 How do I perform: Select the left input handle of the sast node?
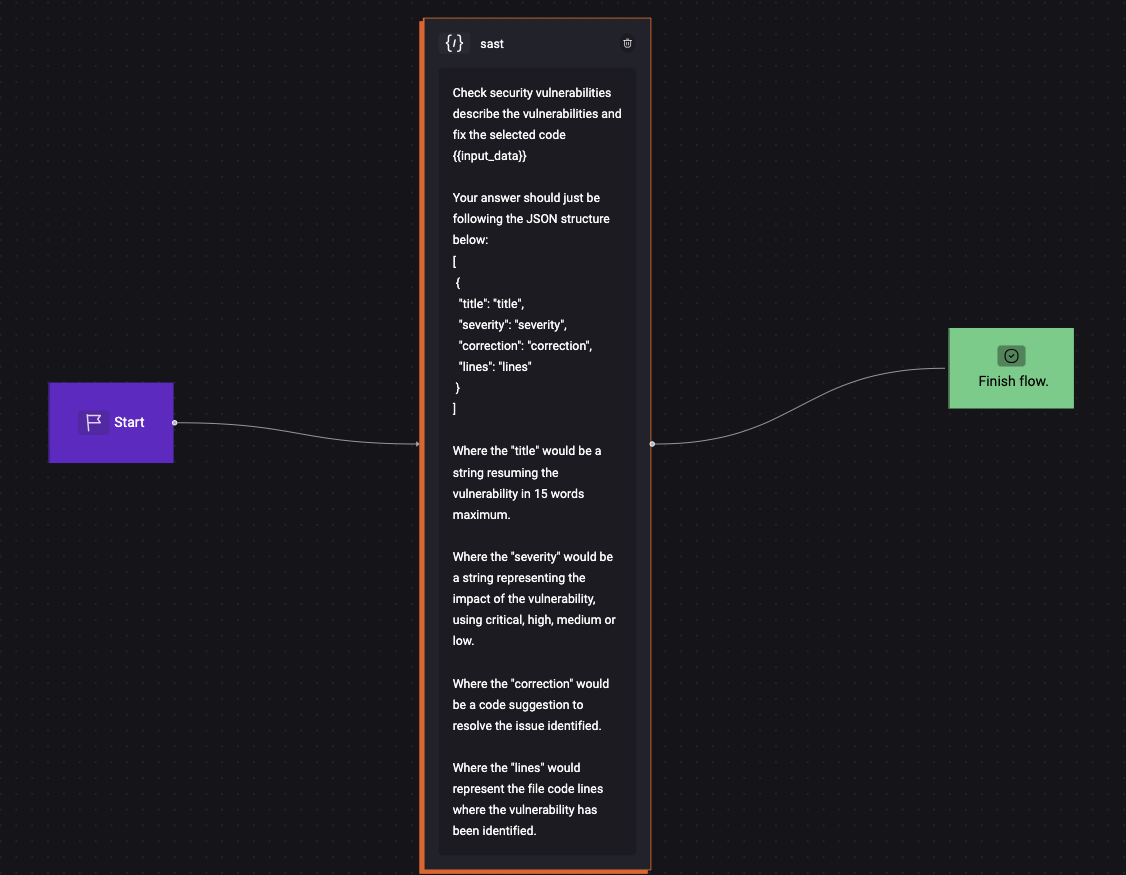[x=419, y=443]
